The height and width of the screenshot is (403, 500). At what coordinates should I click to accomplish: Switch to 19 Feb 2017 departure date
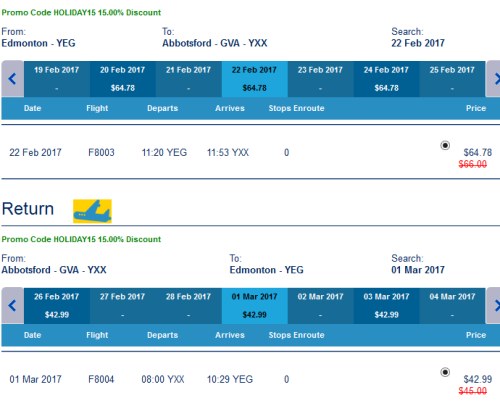pyautogui.click(x=57, y=79)
